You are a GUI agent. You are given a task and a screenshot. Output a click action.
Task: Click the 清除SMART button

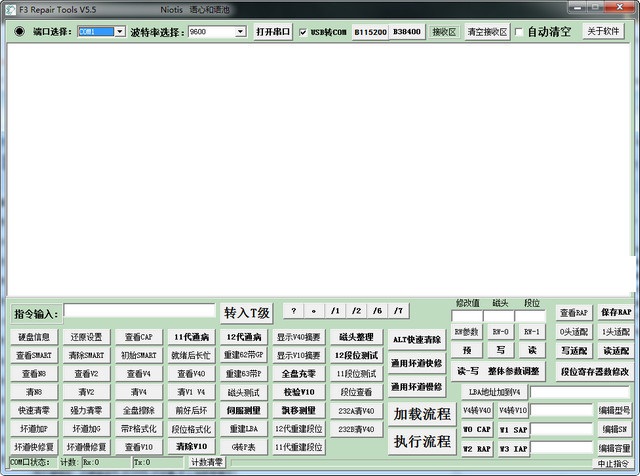click(87, 356)
